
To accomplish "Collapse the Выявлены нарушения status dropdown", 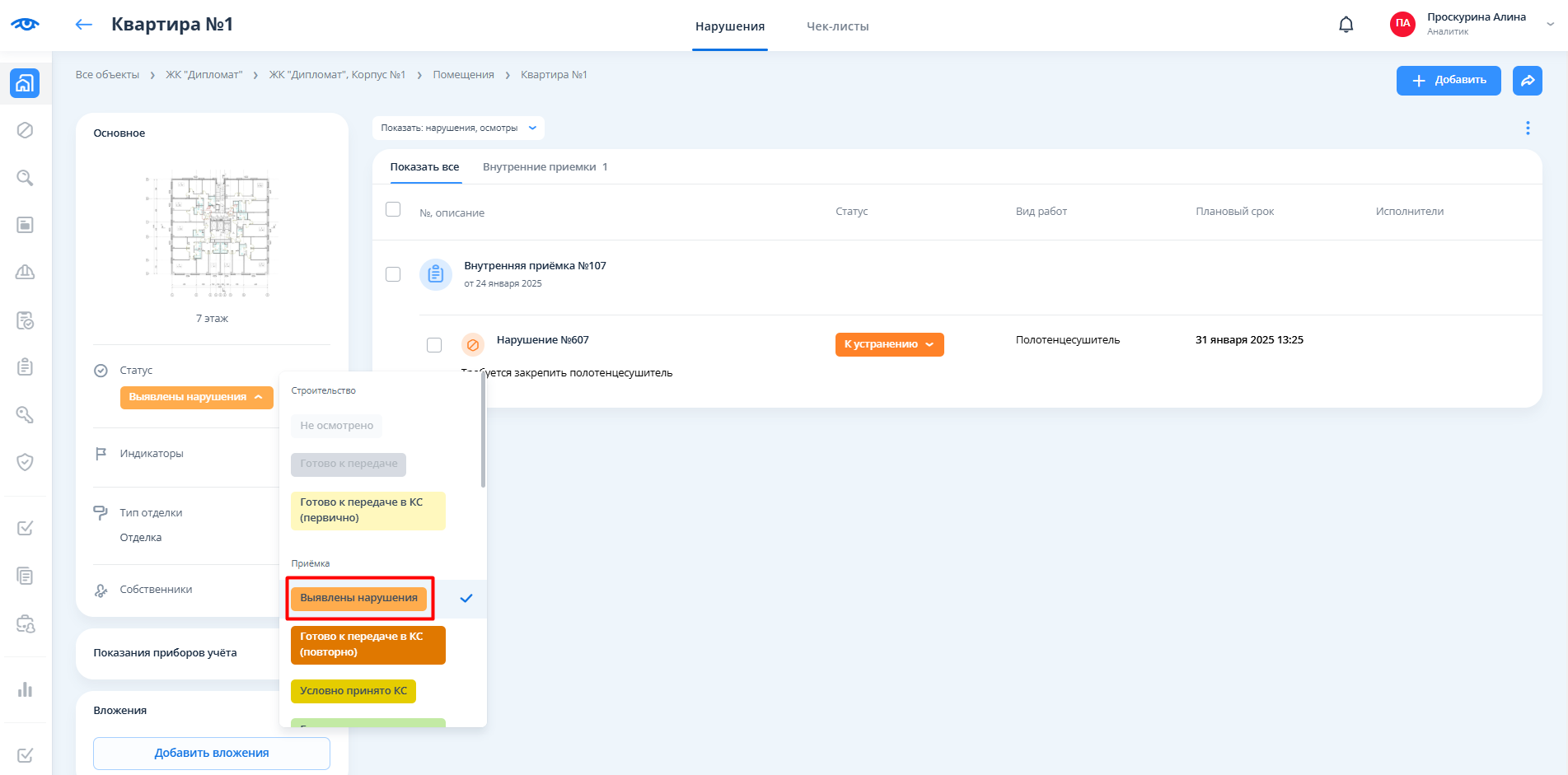I will 196,397.
